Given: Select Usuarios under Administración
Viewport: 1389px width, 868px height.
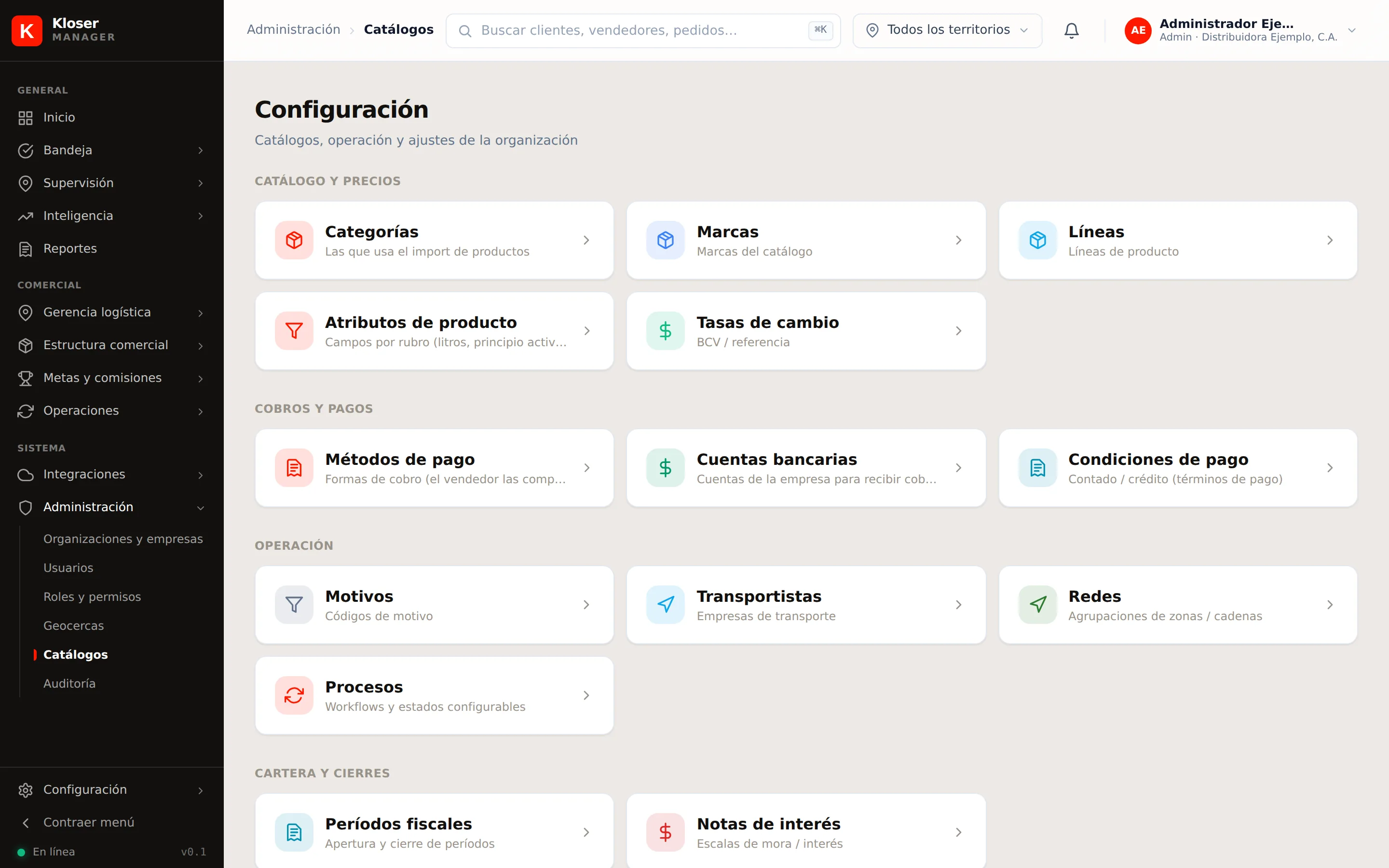Looking at the screenshot, I should [68, 568].
